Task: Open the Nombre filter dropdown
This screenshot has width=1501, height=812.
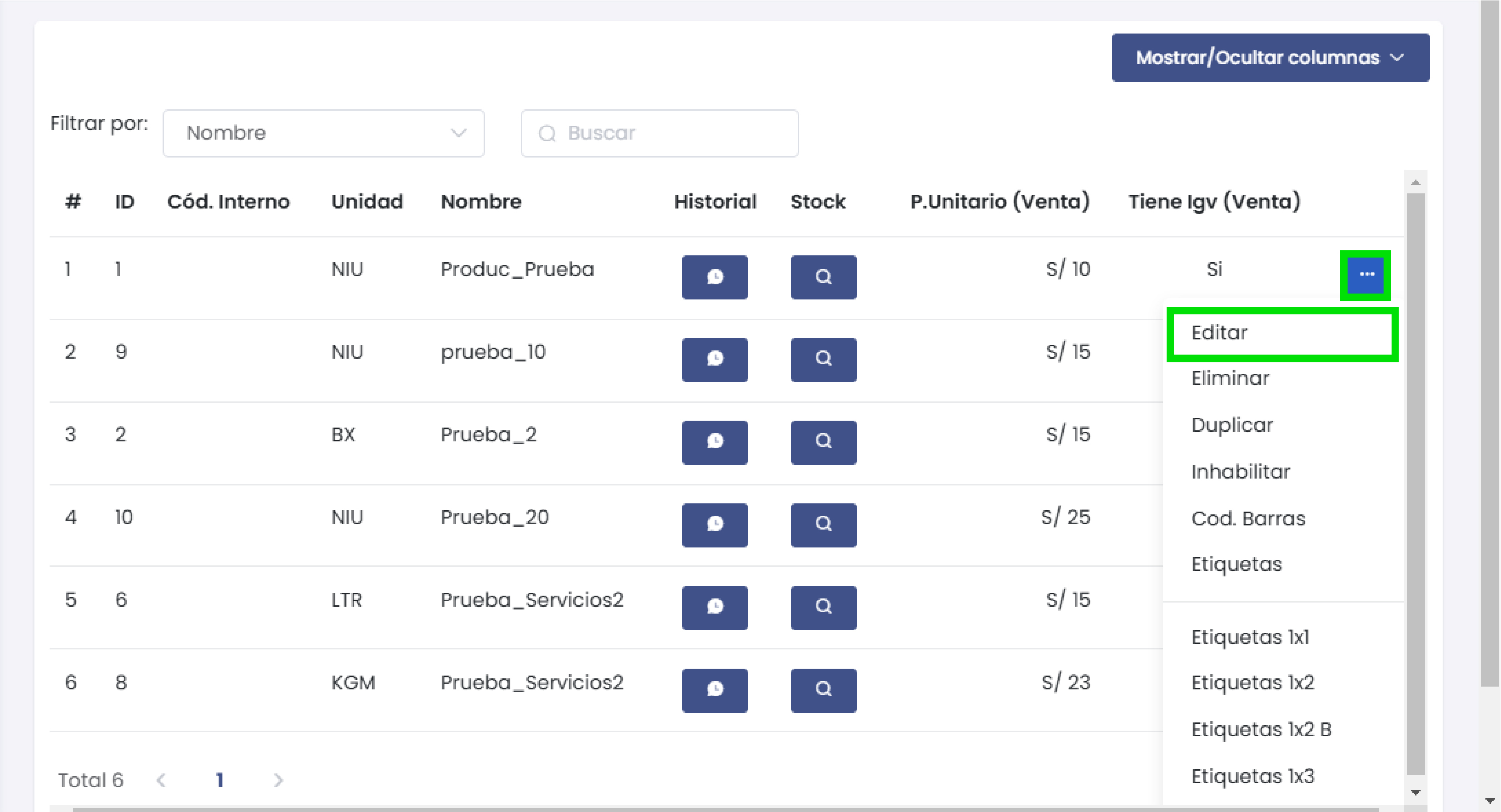Action: pos(323,133)
